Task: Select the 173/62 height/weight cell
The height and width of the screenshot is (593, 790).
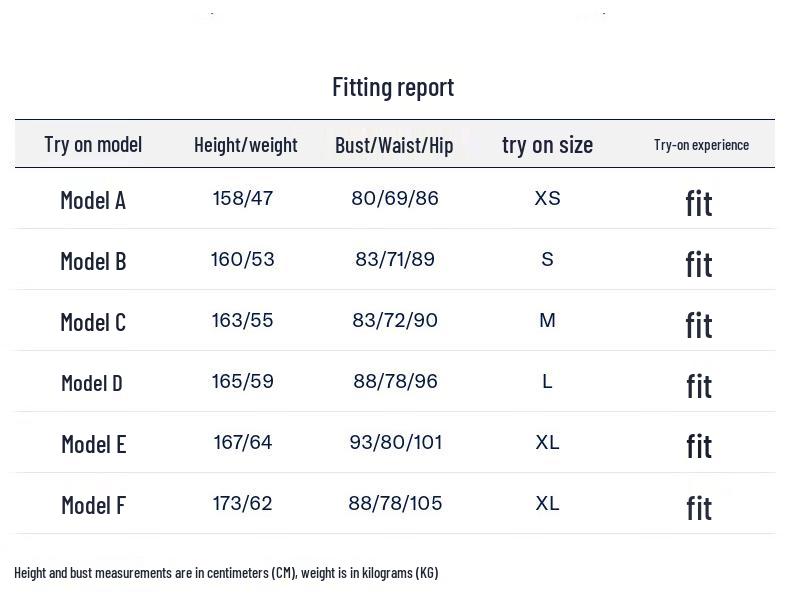Action: (x=242, y=503)
